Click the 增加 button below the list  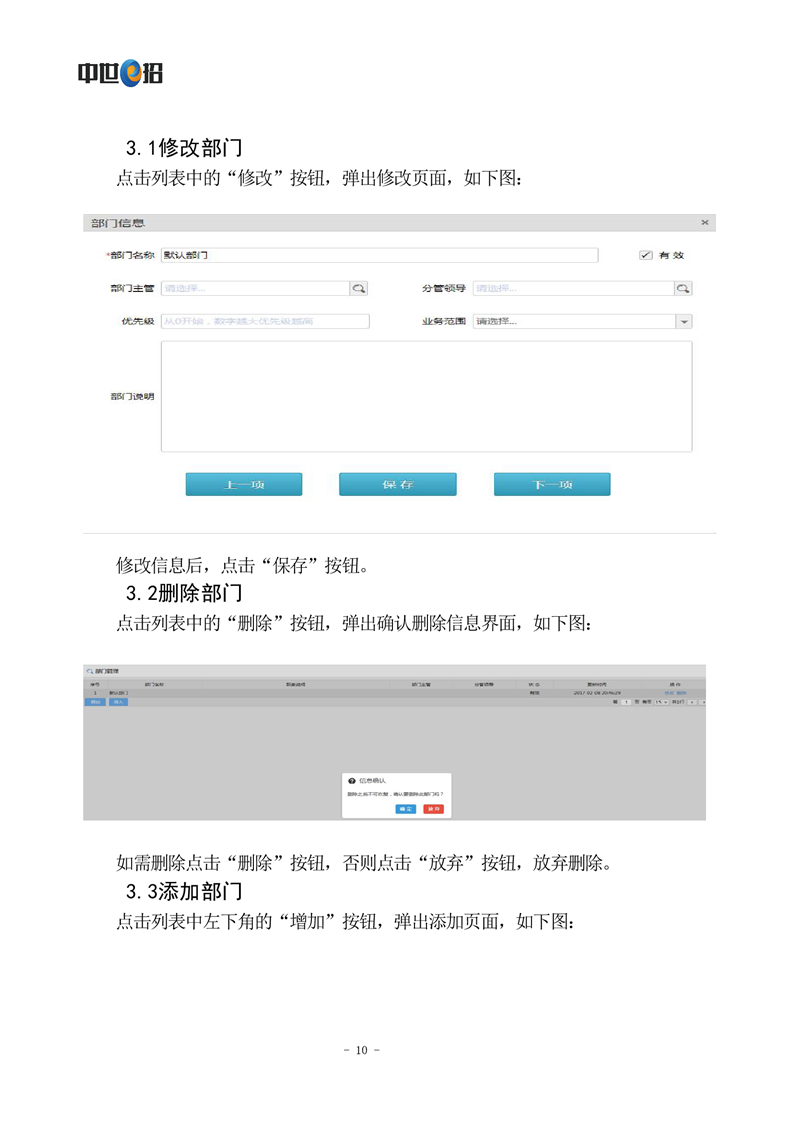coord(95,702)
